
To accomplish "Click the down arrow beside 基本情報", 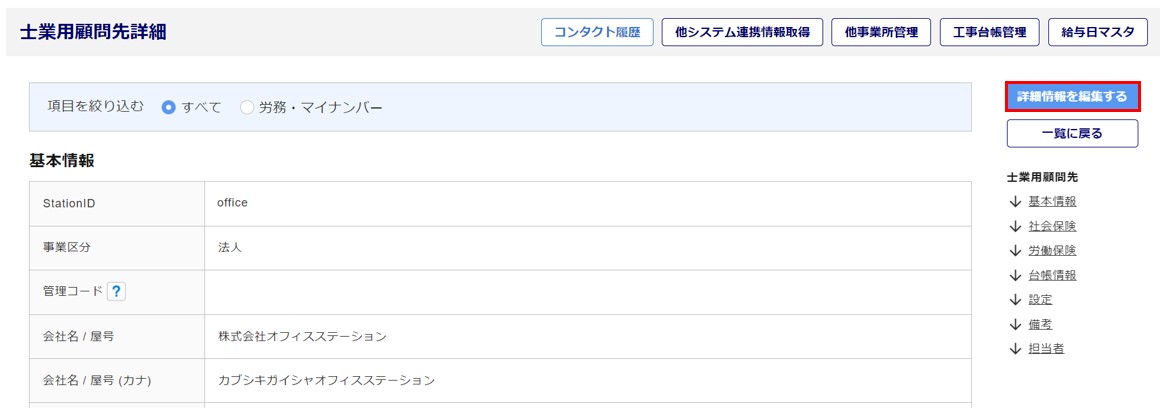I will (1015, 201).
